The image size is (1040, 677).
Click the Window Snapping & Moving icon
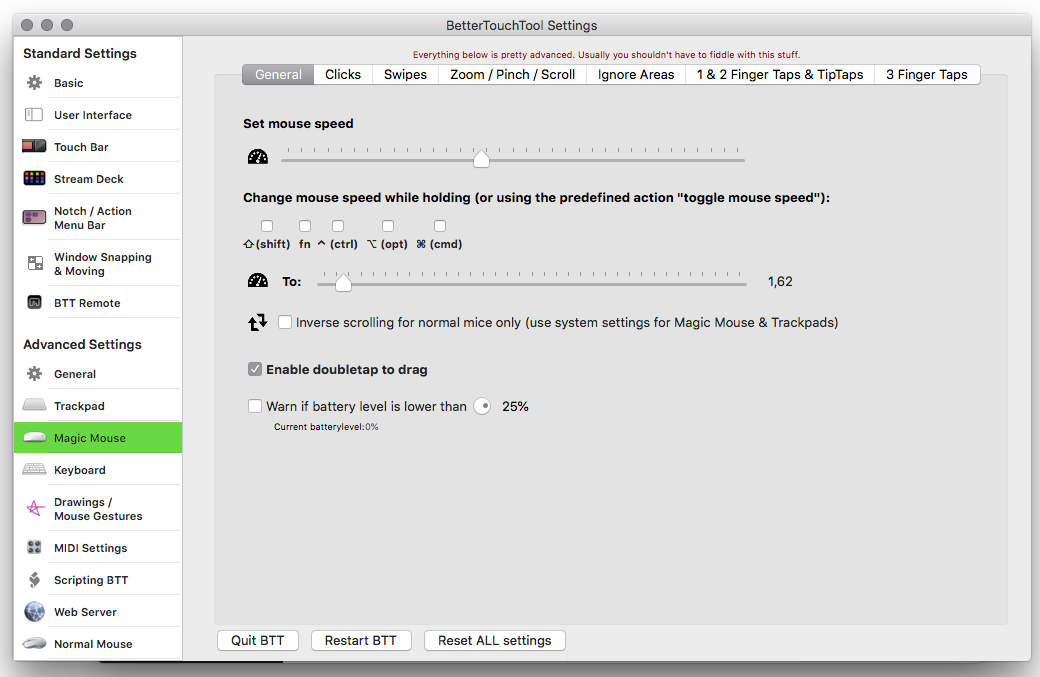(x=35, y=263)
